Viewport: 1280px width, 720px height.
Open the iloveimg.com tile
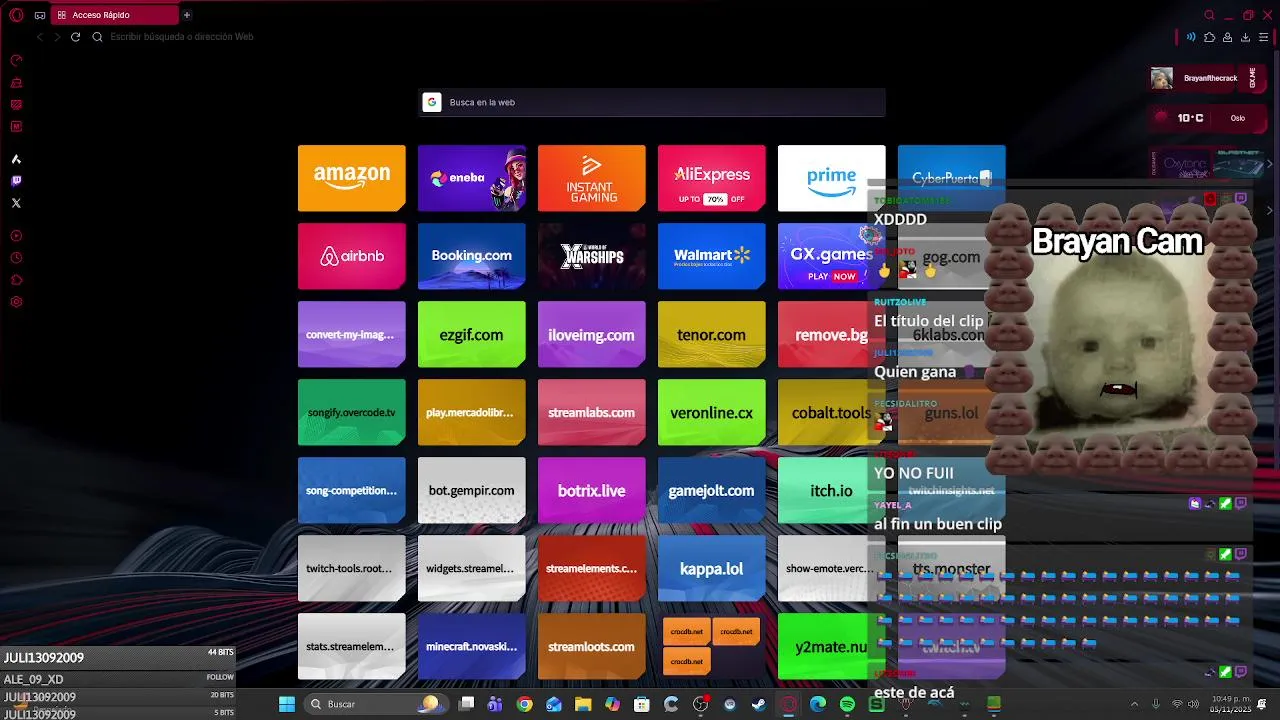[592, 334]
